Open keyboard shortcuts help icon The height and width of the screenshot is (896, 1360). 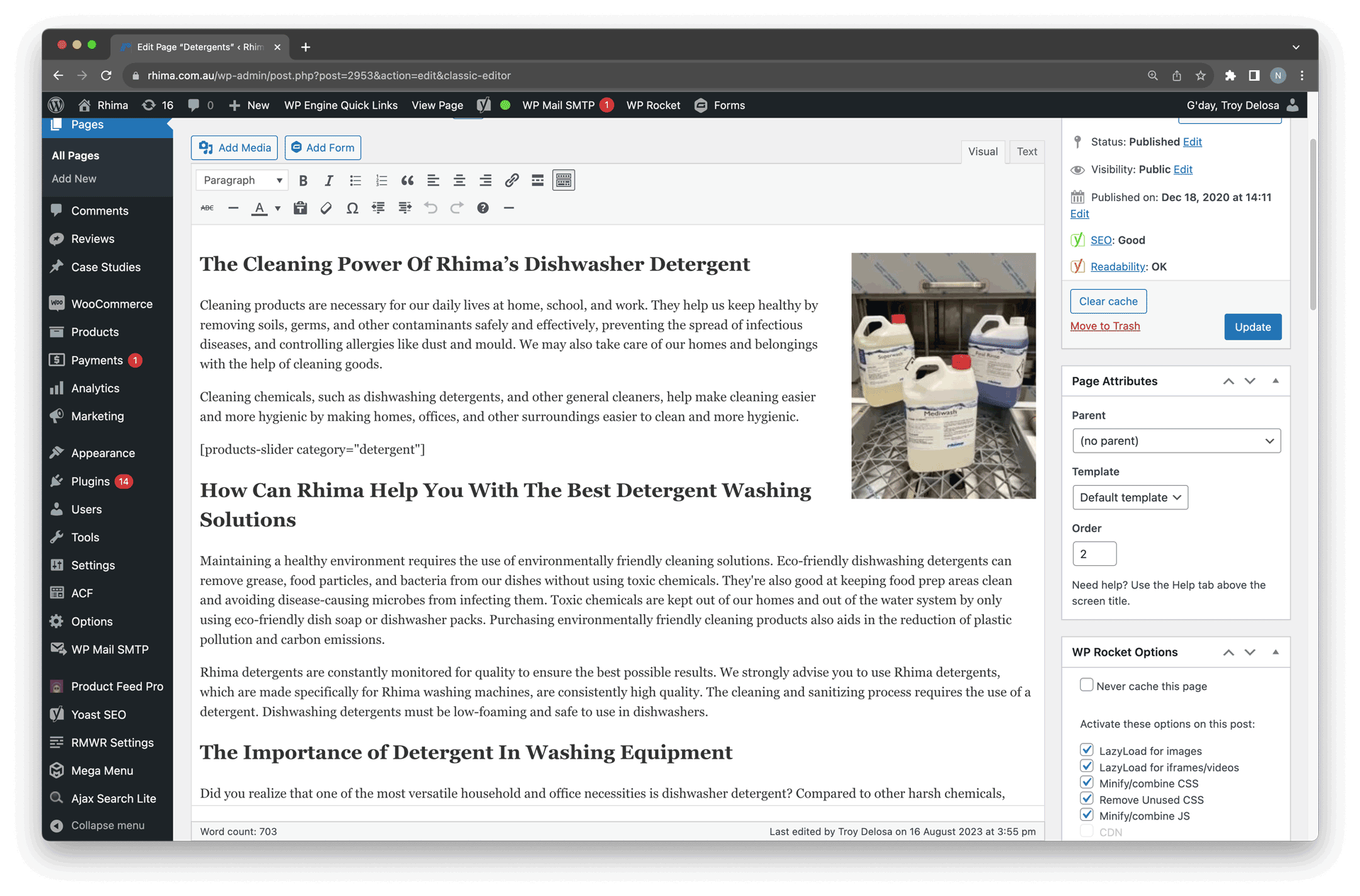tap(482, 208)
